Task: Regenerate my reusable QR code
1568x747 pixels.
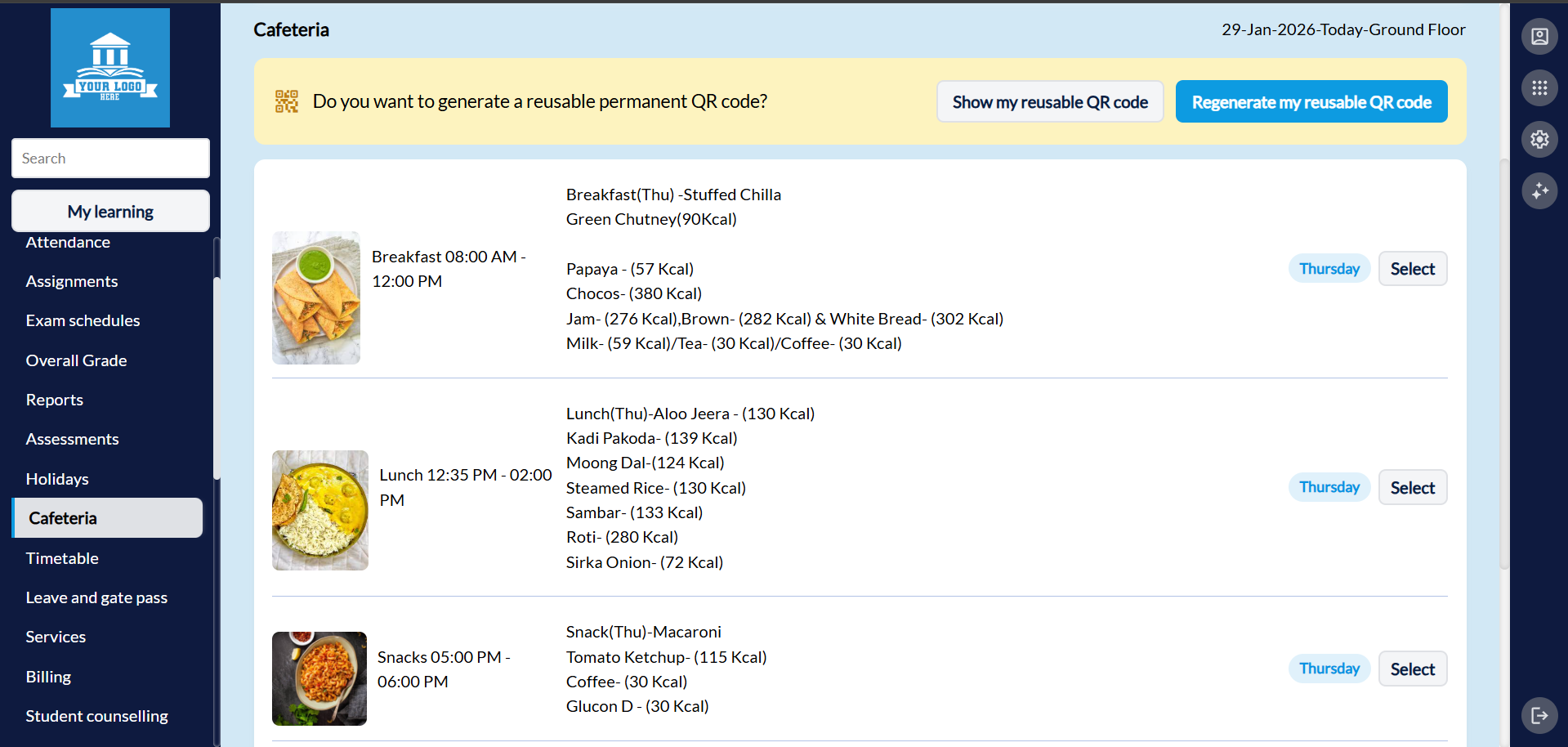Action: (x=1311, y=102)
